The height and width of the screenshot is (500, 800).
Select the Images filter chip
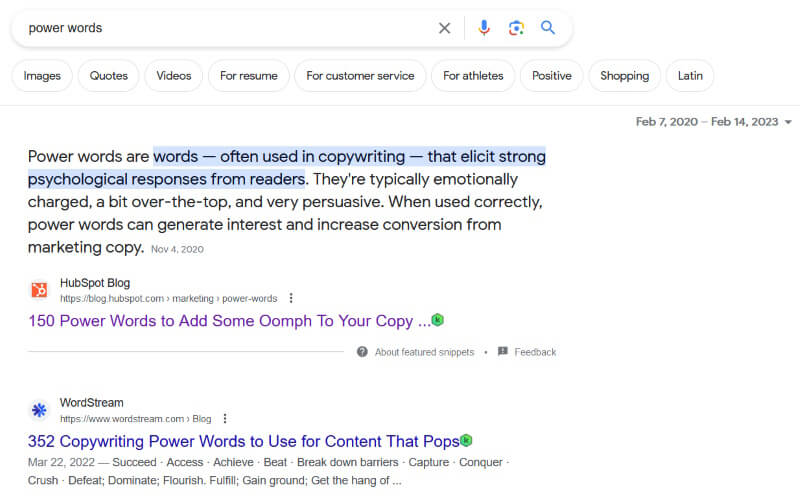42,76
